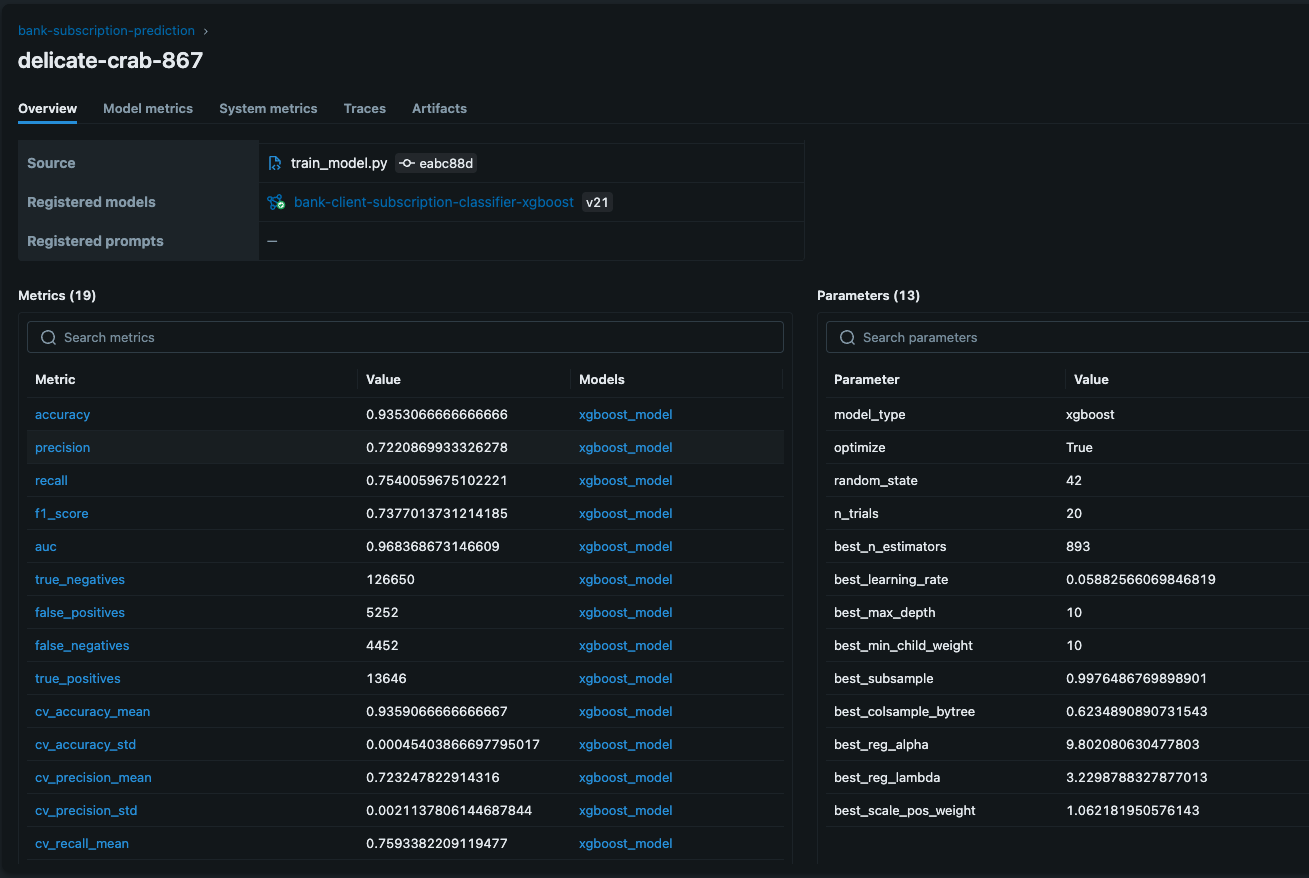The width and height of the screenshot is (1309, 878).
Task: Open the Artifacts tab
Action: [439, 108]
